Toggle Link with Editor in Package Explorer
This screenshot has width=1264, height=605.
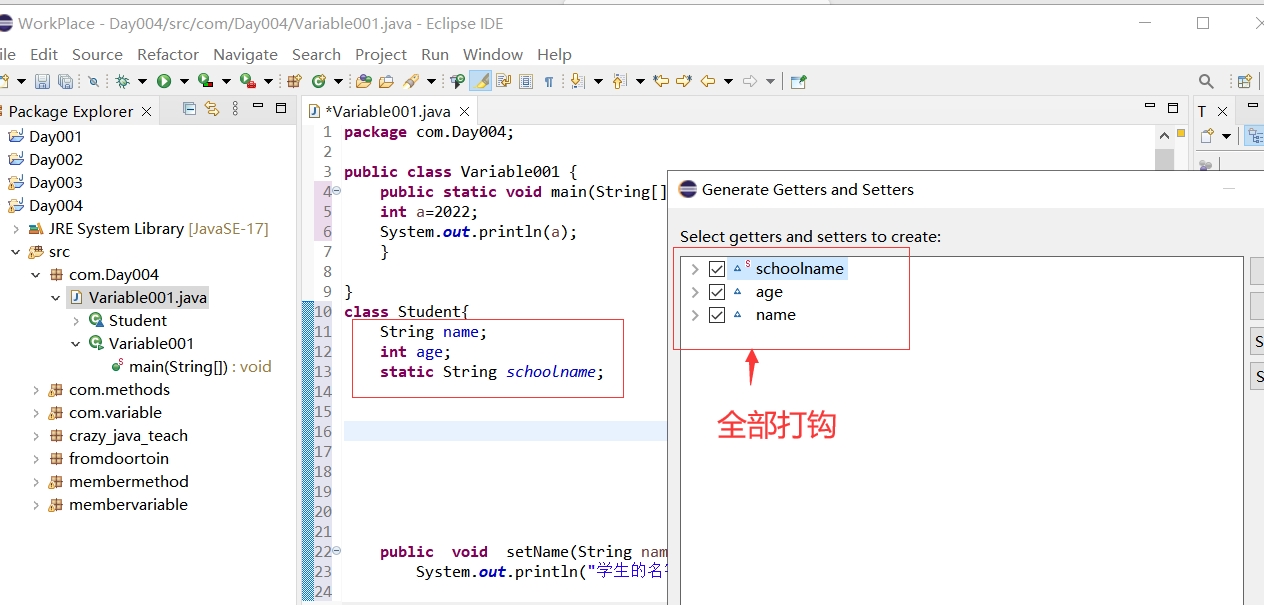[212, 111]
